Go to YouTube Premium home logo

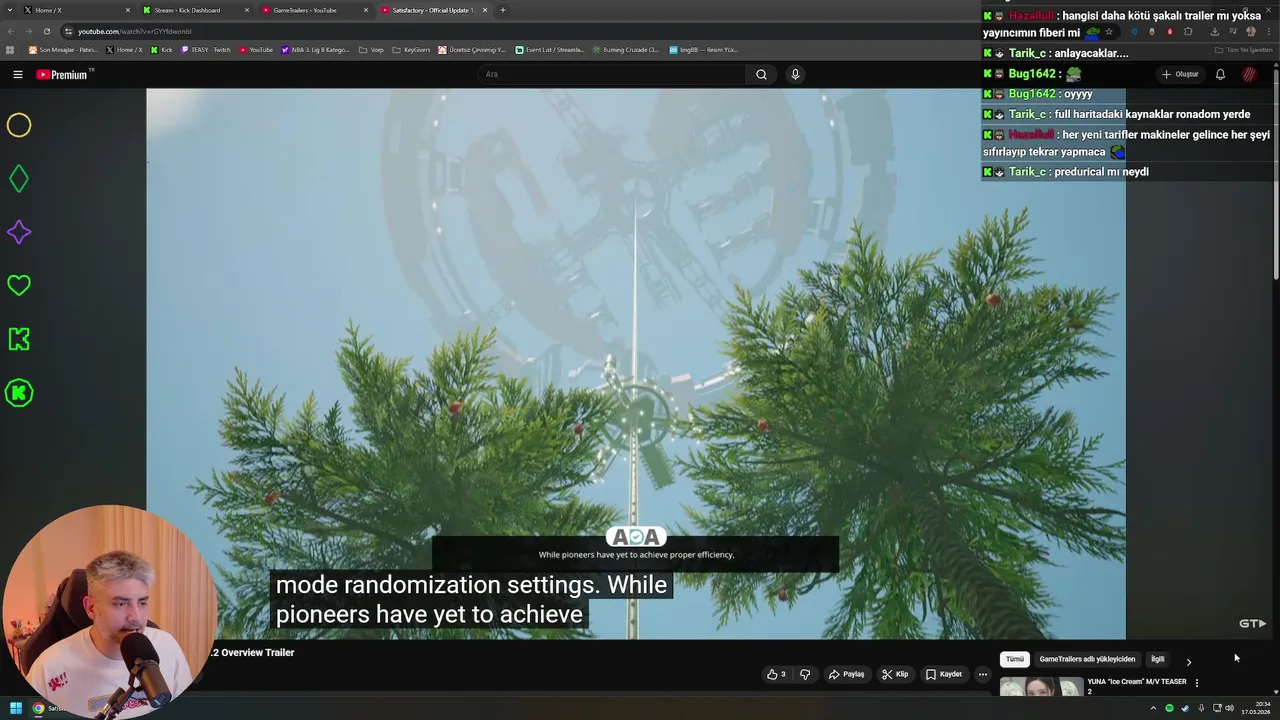63,75
